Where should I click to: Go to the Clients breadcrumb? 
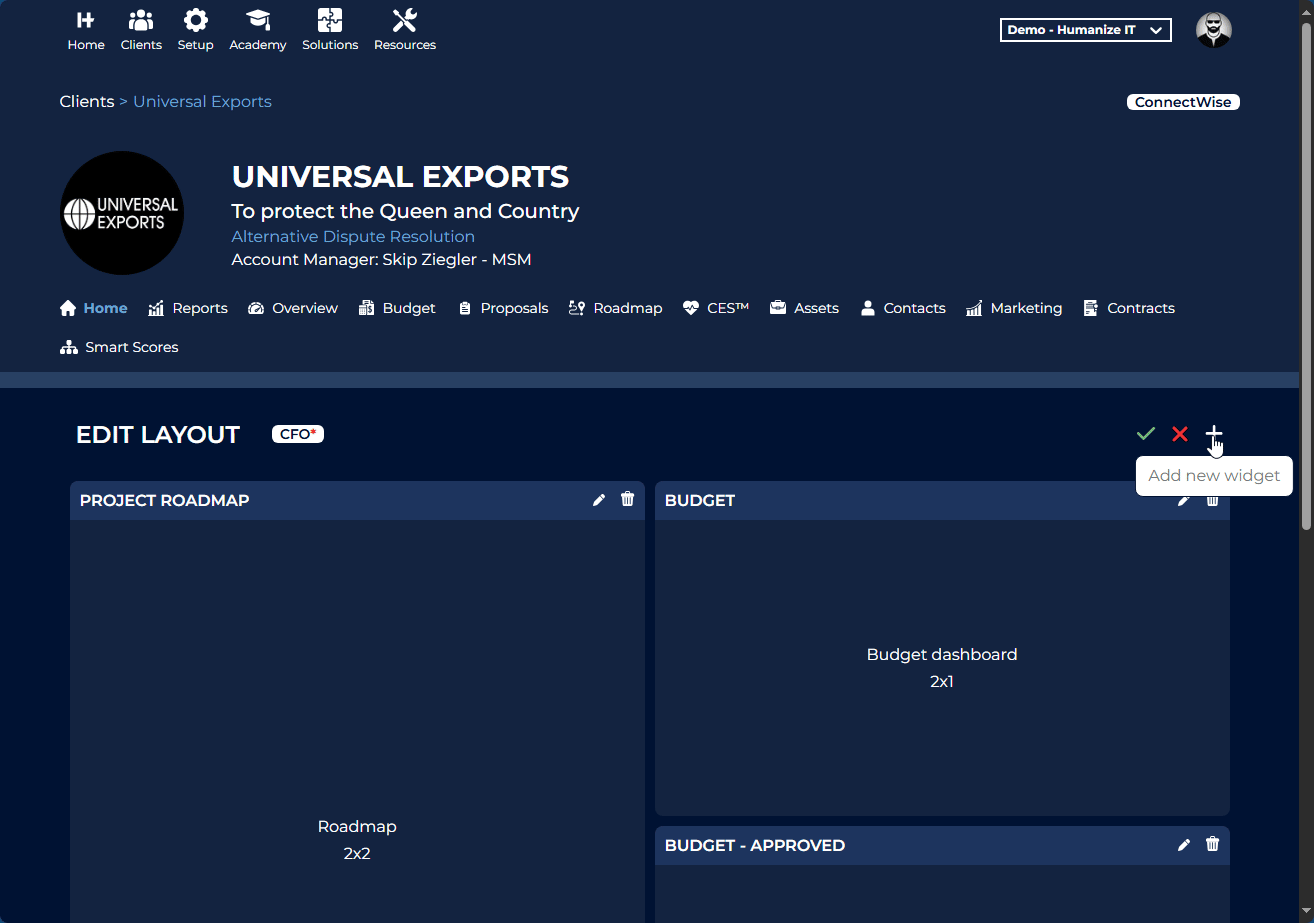coord(87,102)
